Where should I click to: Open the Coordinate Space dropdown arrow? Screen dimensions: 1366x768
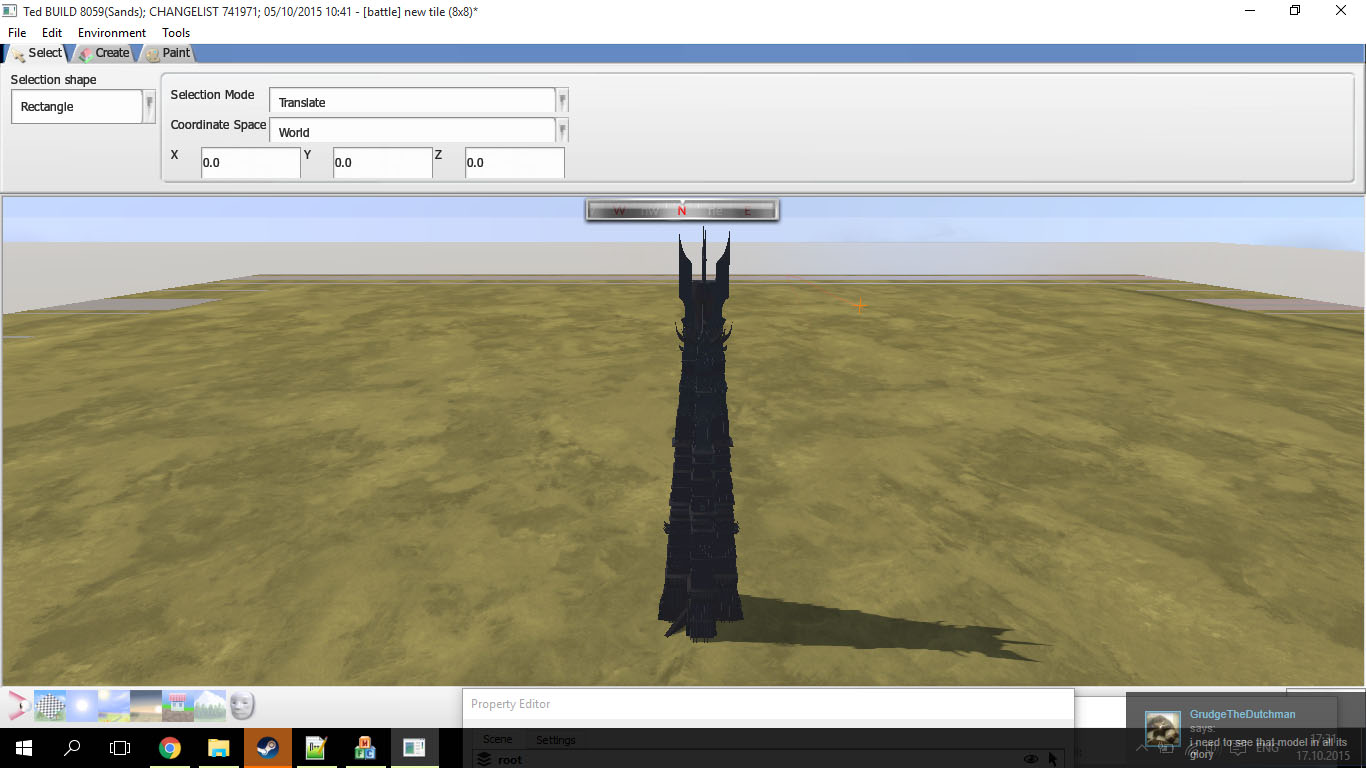coord(563,131)
